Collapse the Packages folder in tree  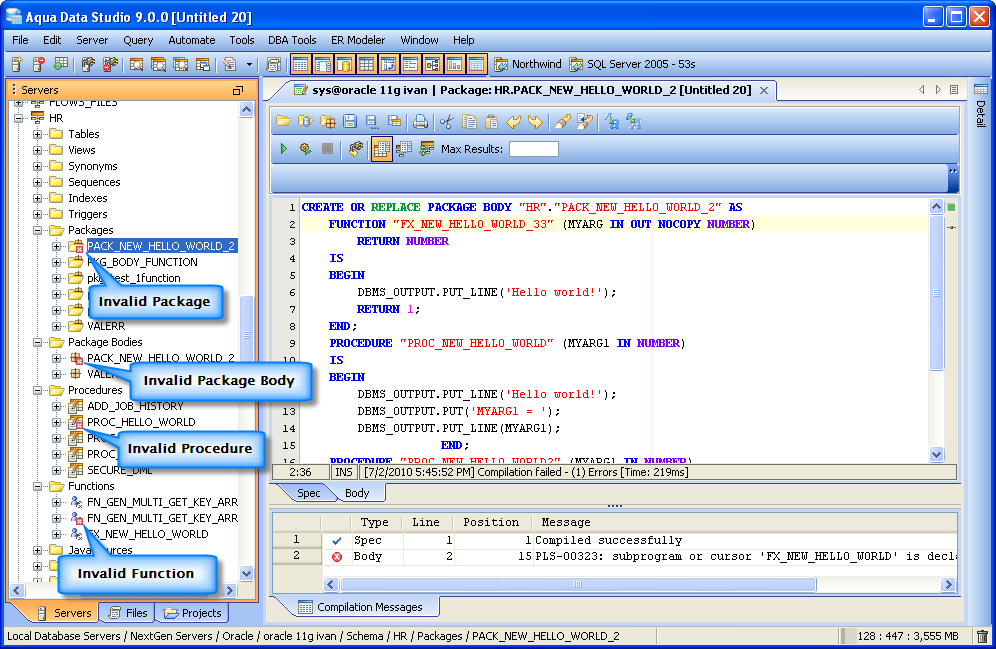click(x=38, y=230)
